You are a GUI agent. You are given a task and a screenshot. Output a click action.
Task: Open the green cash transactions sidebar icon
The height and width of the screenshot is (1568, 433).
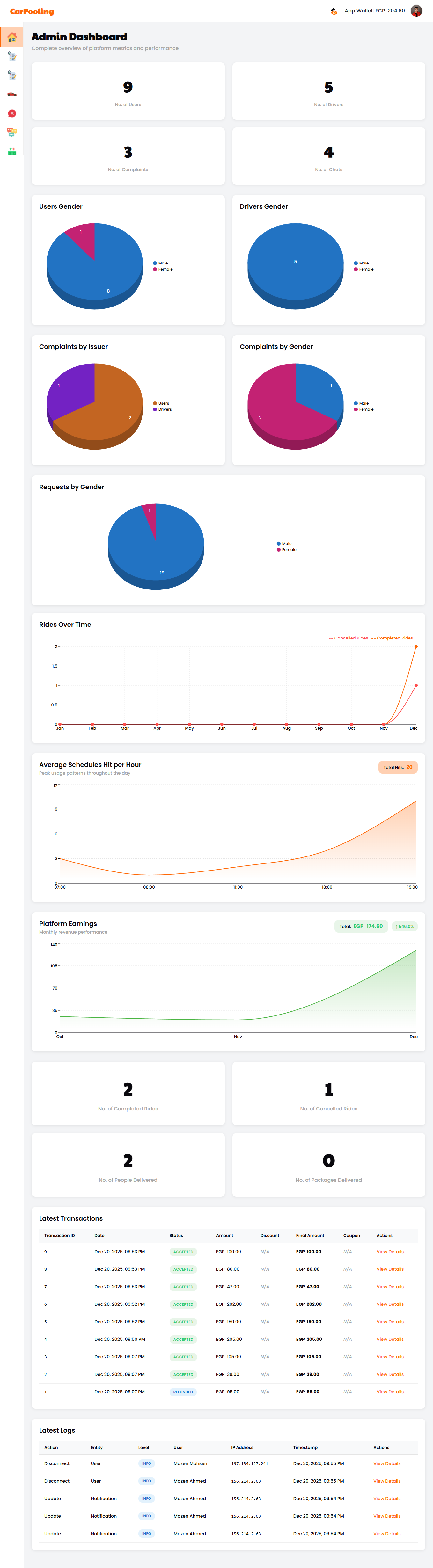click(x=11, y=151)
